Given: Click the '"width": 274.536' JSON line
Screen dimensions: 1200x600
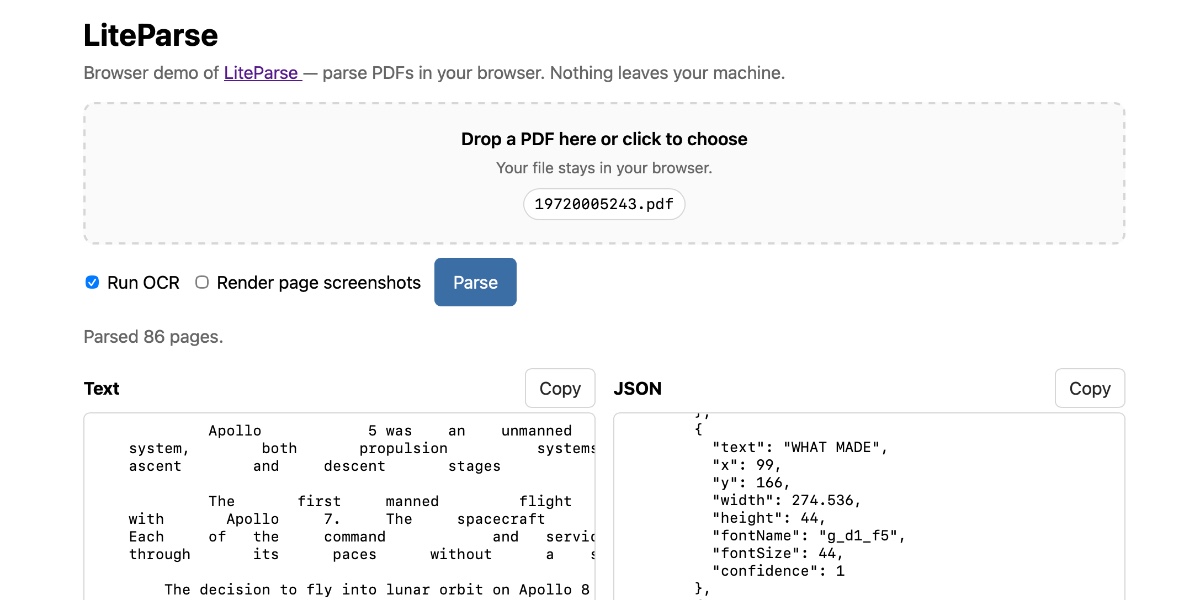Looking at the screenshot, I should point(785,500).
